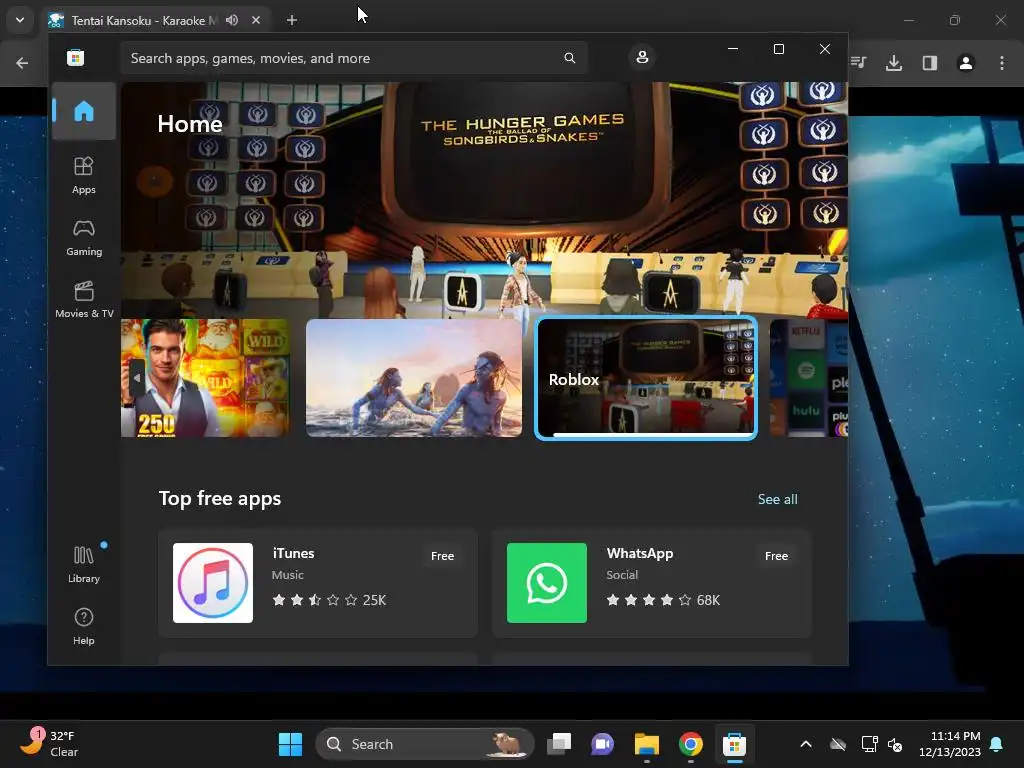Open the browser three-dot menu

pyautogui.click(x=1002, y=63)
